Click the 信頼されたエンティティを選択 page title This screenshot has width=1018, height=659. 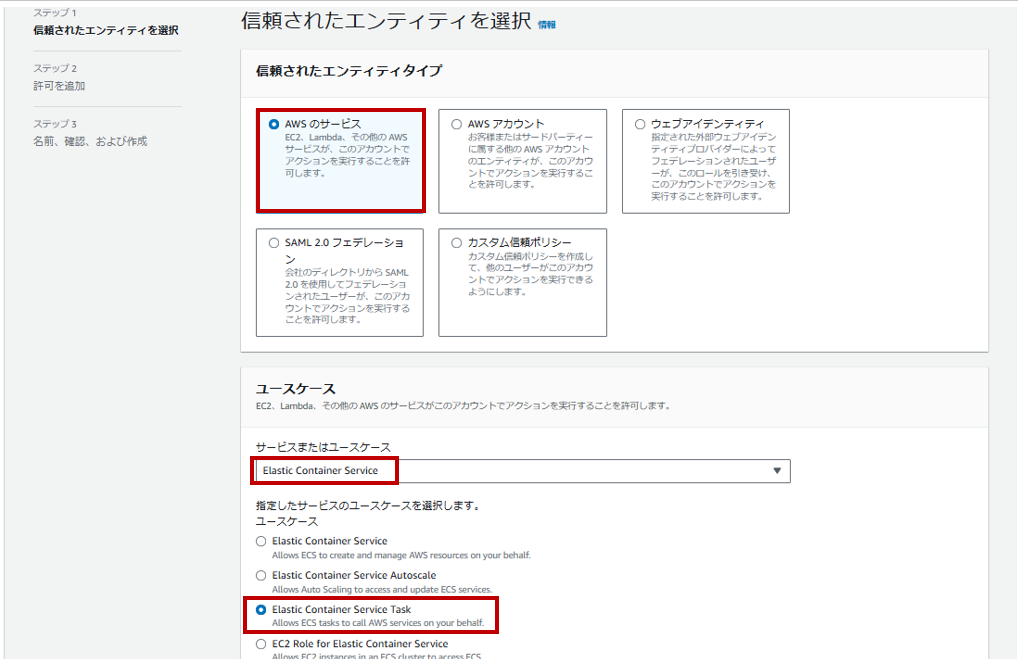coord(386,21)
